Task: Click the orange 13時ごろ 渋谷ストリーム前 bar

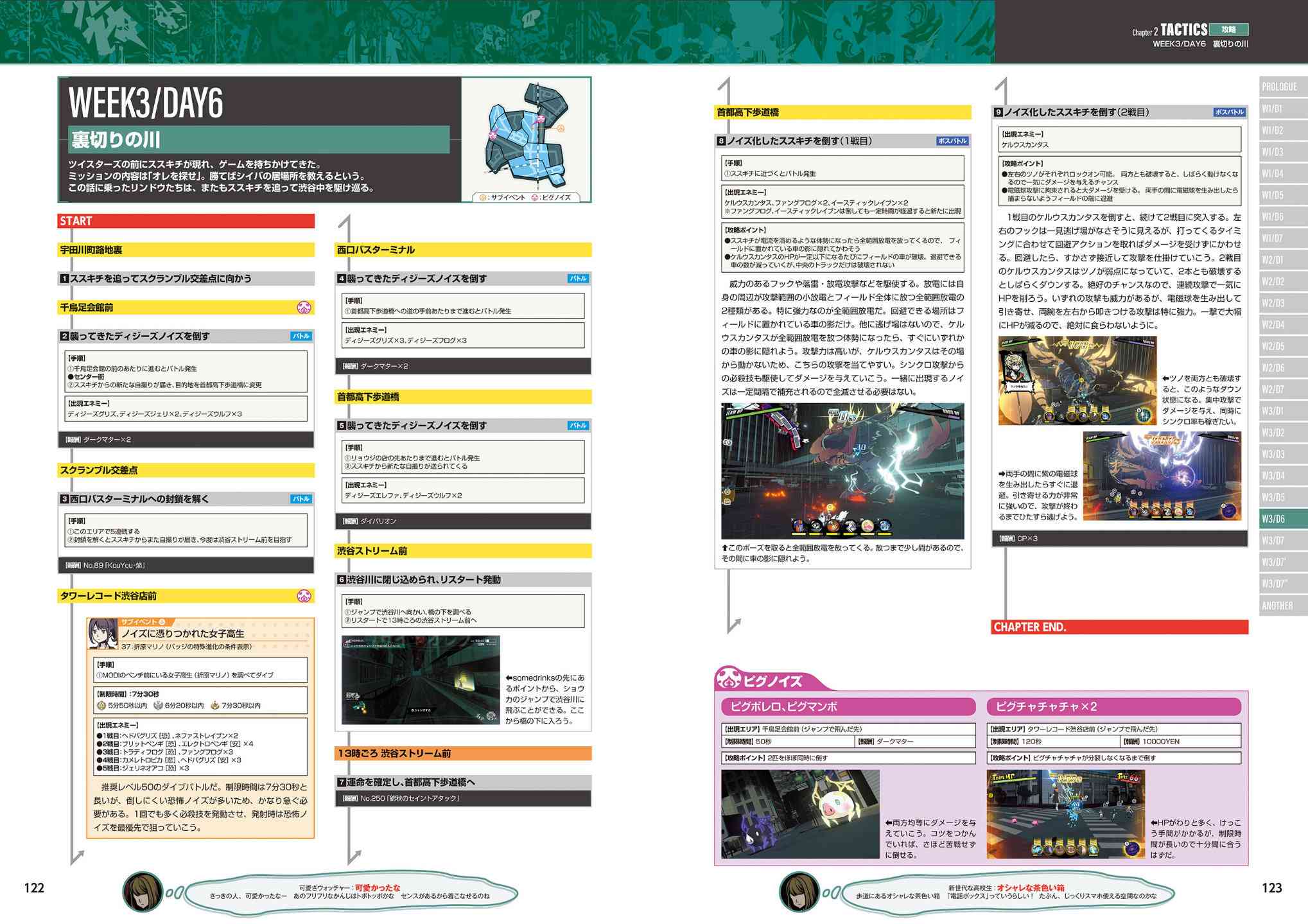Action: coord(462,753)
